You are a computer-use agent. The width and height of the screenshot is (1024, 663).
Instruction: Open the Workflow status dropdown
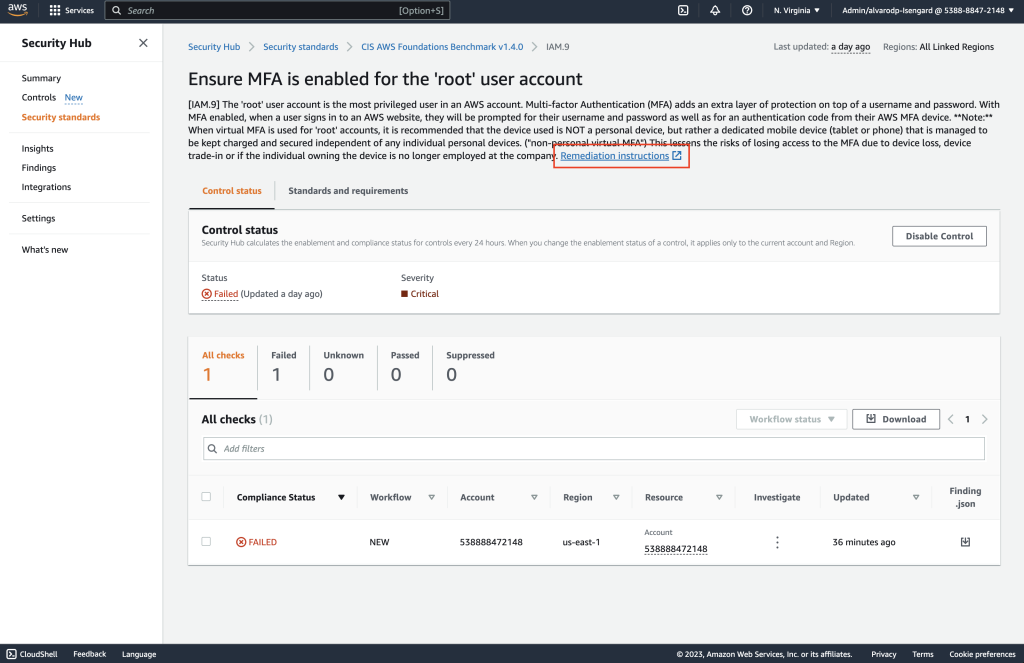point(792,419)
